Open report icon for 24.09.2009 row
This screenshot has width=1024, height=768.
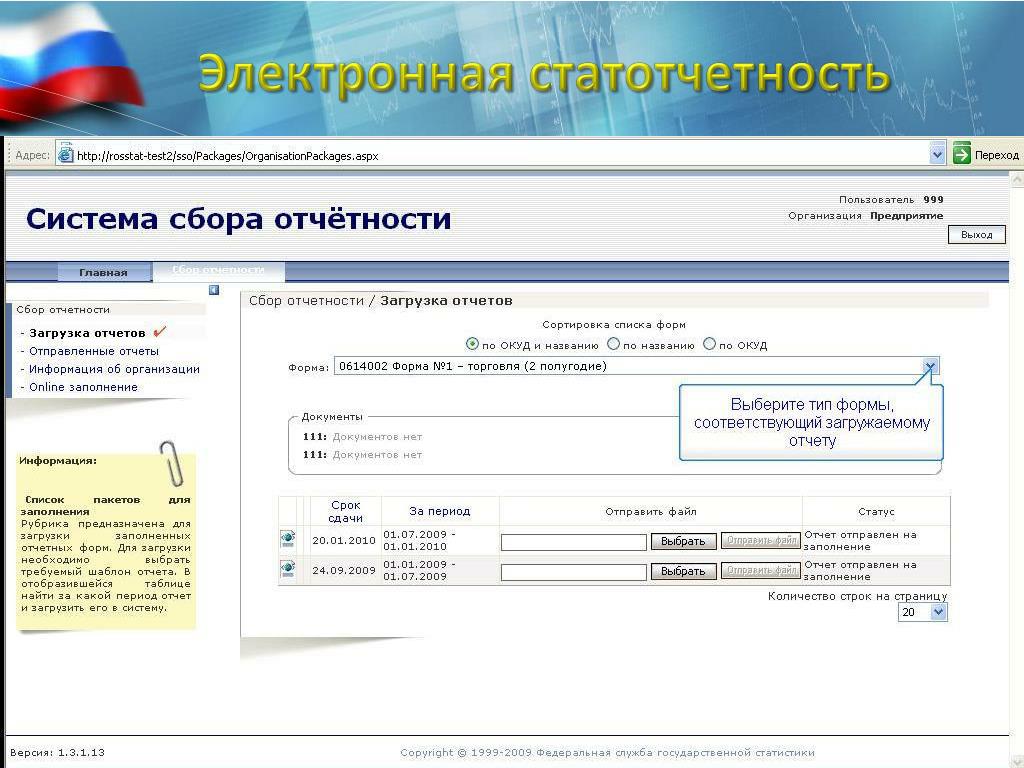point(287,568)
